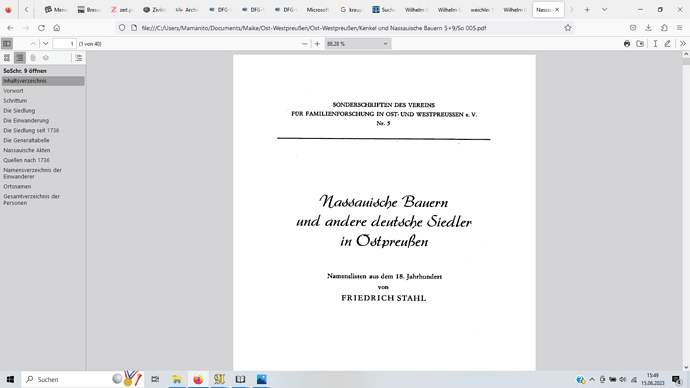Open 'Nassauische Akten' outline entry
The image size is (690, 388).
pyautogui.click(x=26, y=150)
